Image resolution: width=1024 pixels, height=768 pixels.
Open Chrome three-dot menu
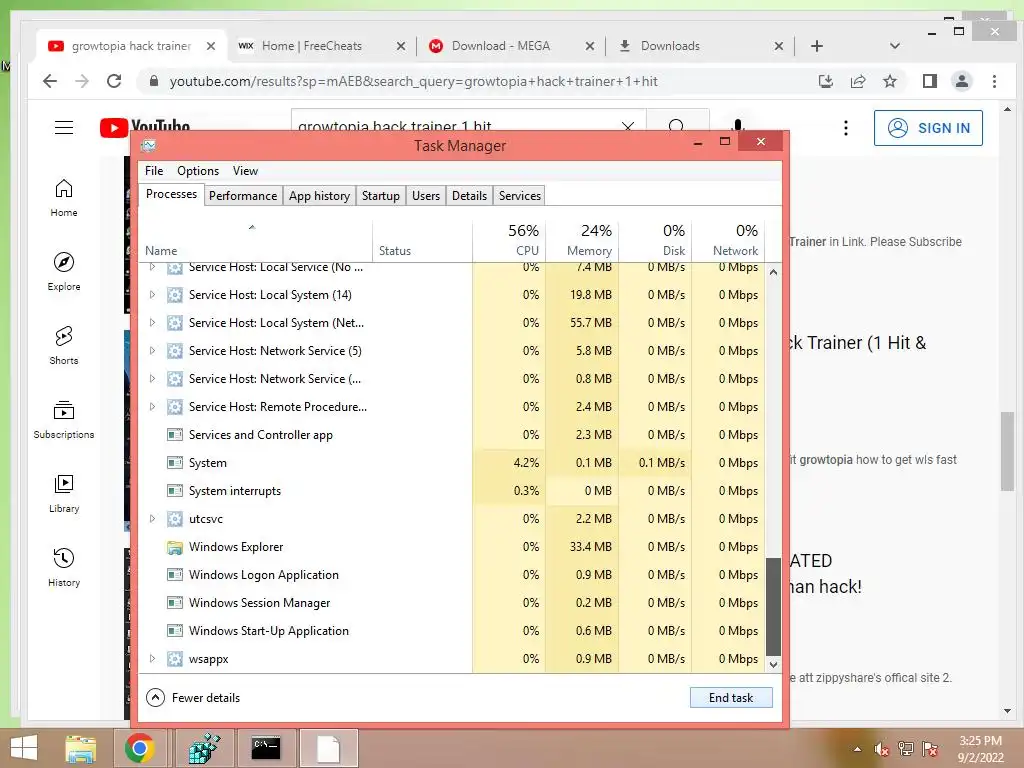pos(994,81)
